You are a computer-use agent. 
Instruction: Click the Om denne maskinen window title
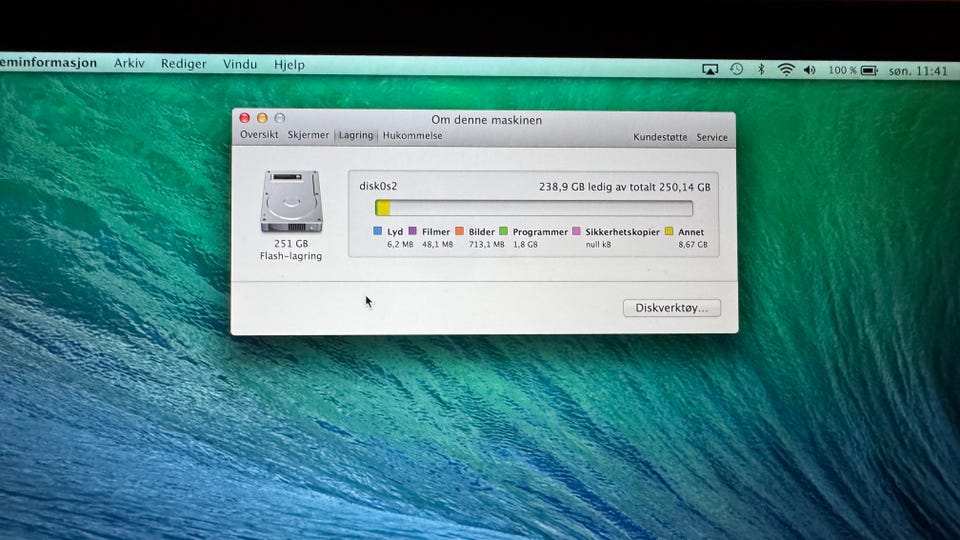coord(487,120)
